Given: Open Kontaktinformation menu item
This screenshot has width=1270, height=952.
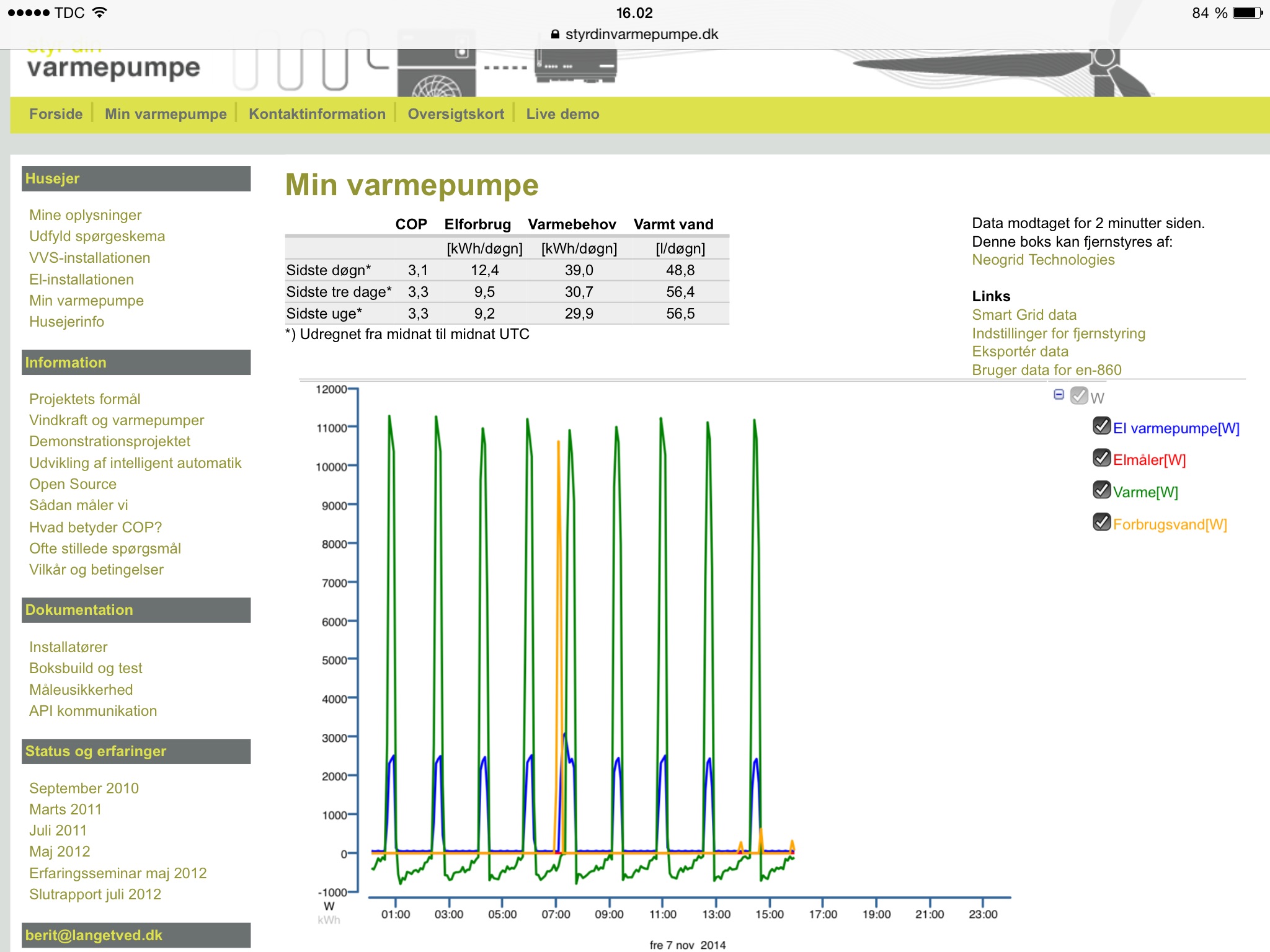Looking at the screenshot, I should click(317, 114).
